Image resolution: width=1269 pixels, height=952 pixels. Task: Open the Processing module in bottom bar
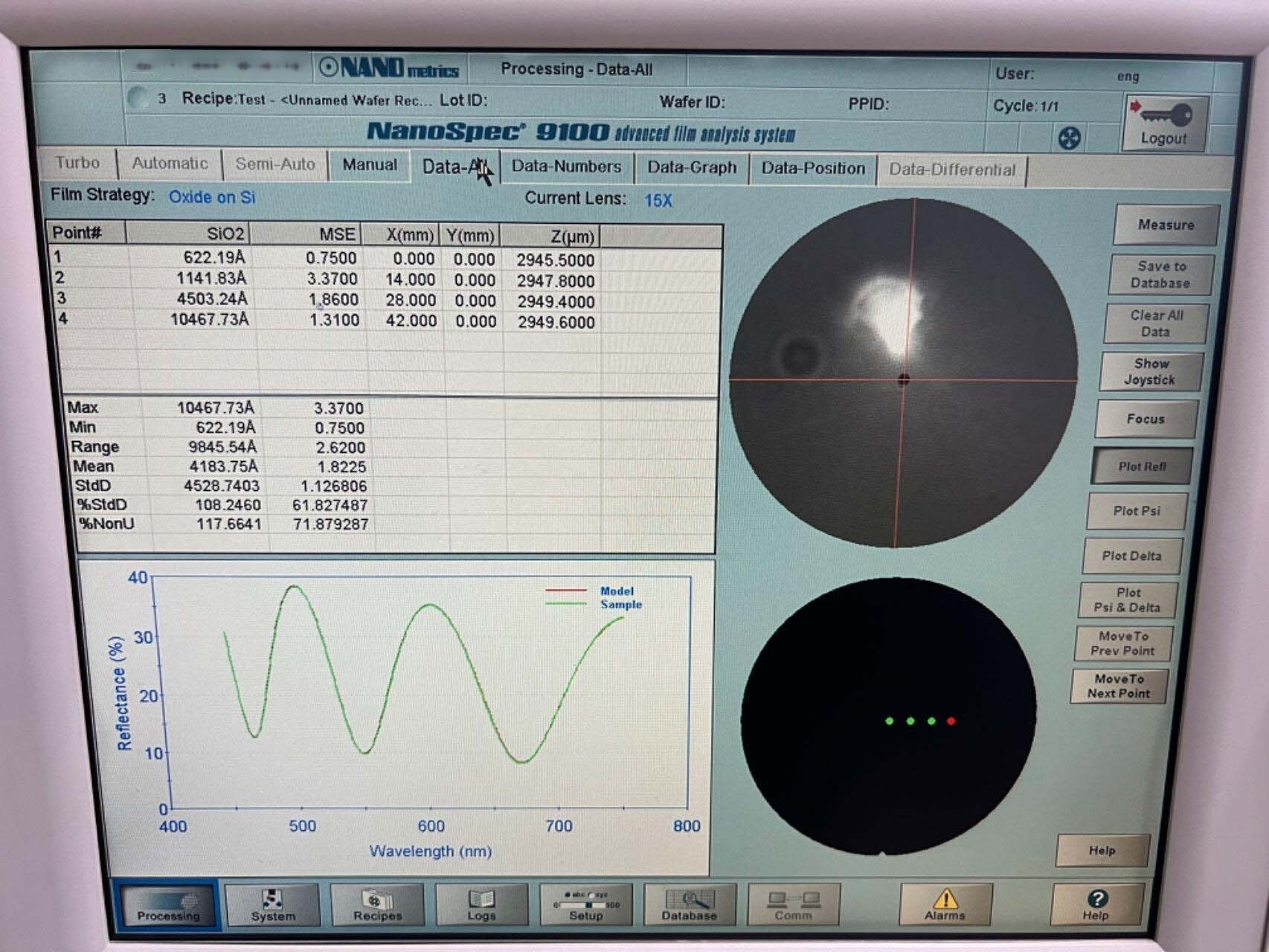[x=168, y=904]
